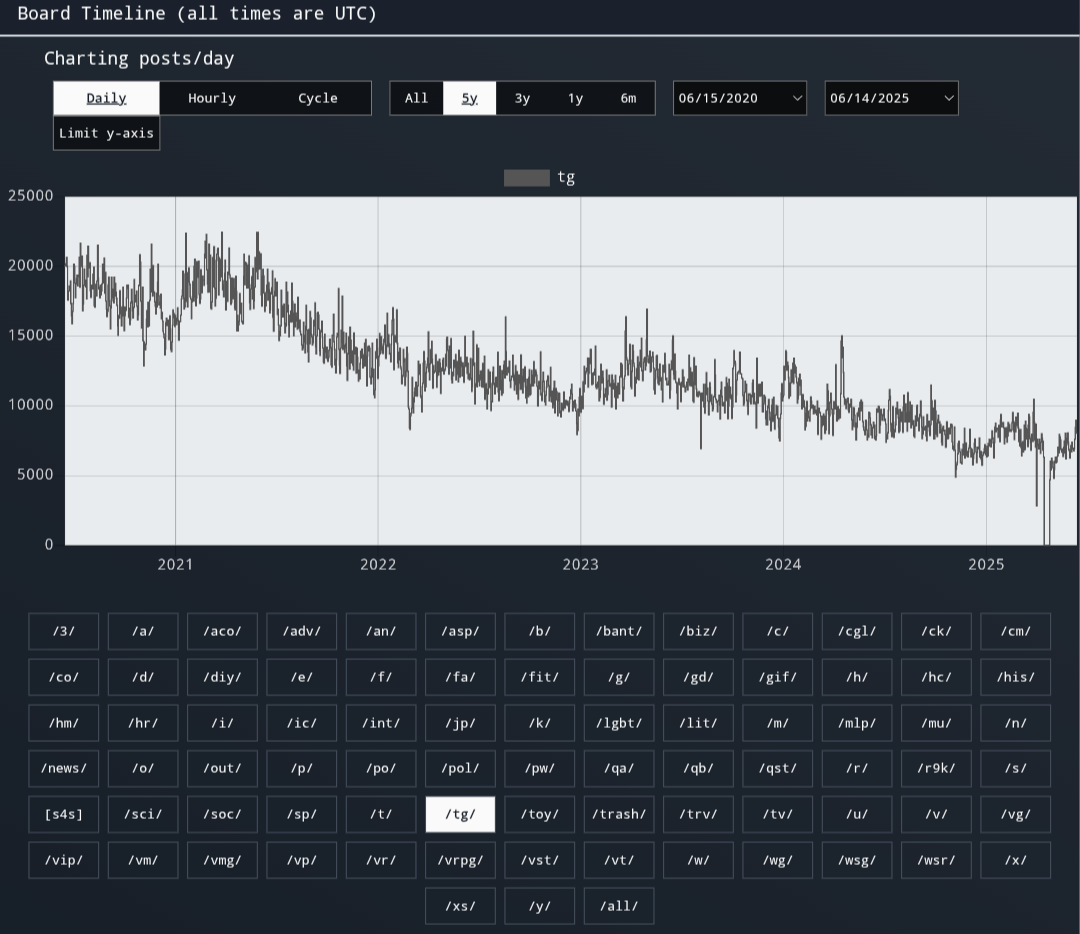Image resolution: width=1080 pixels, height=934 pixels.
Task: Select the Daily chart mode
Action: (106, 98)
